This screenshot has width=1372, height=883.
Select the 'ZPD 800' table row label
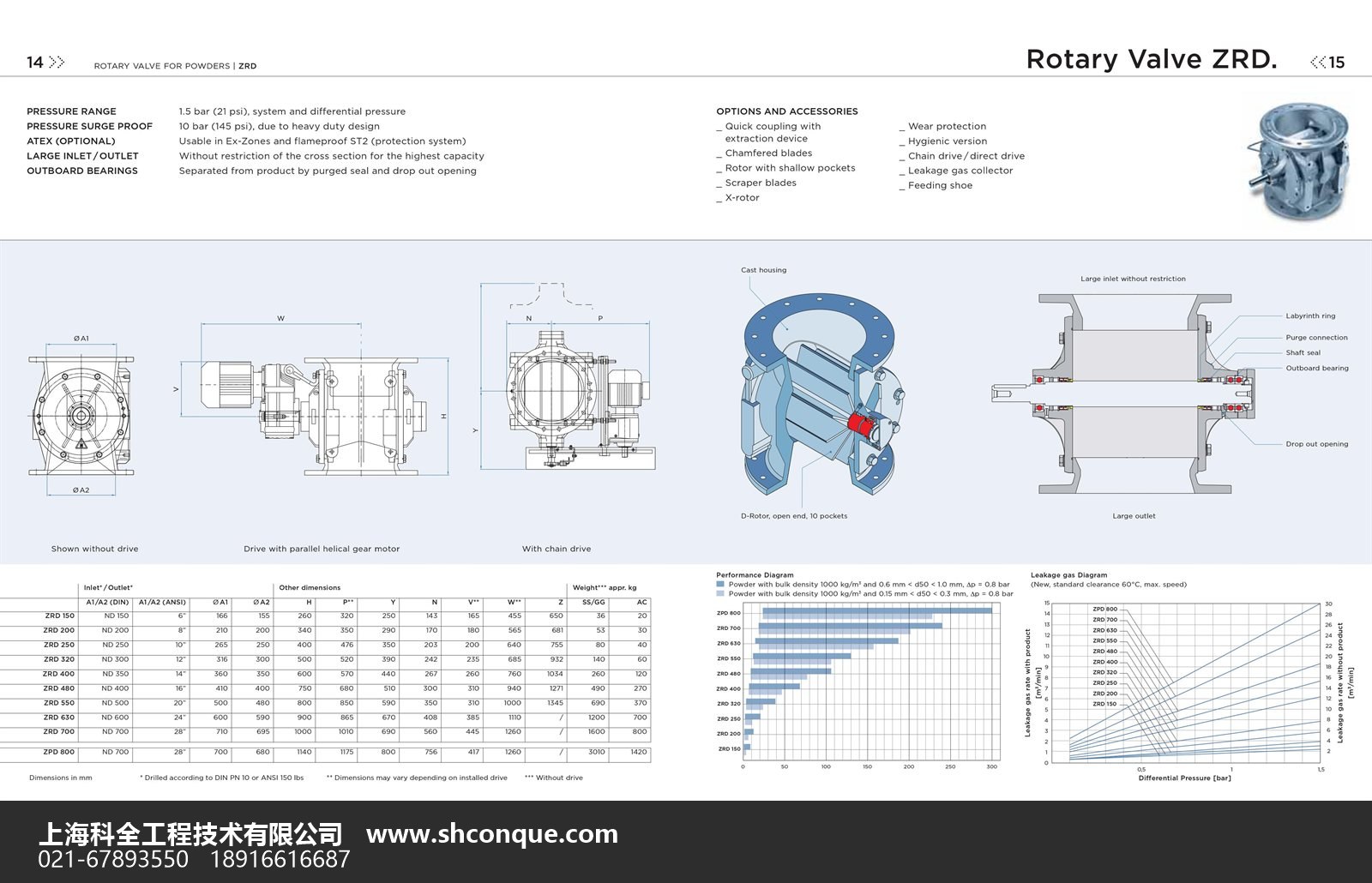[x=59, y=752]
